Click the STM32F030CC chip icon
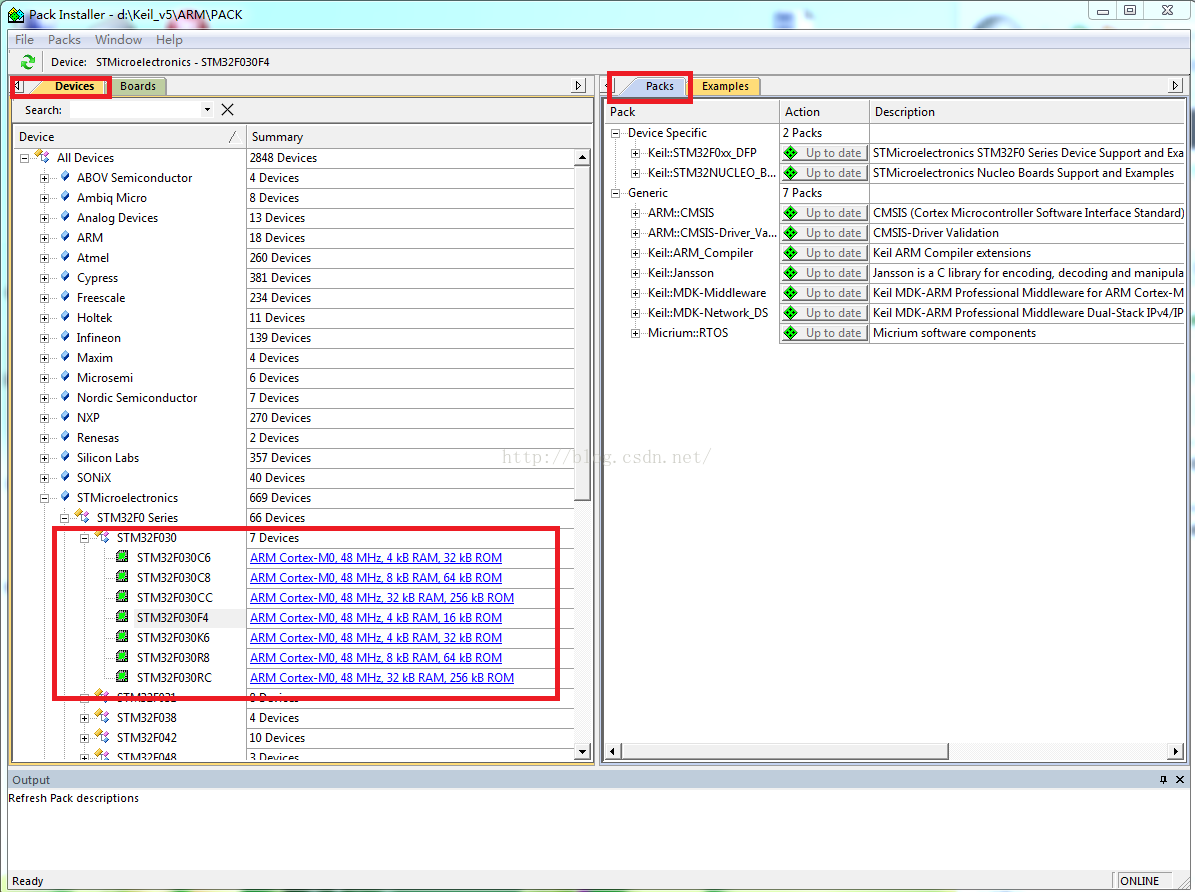 [122, 596]
